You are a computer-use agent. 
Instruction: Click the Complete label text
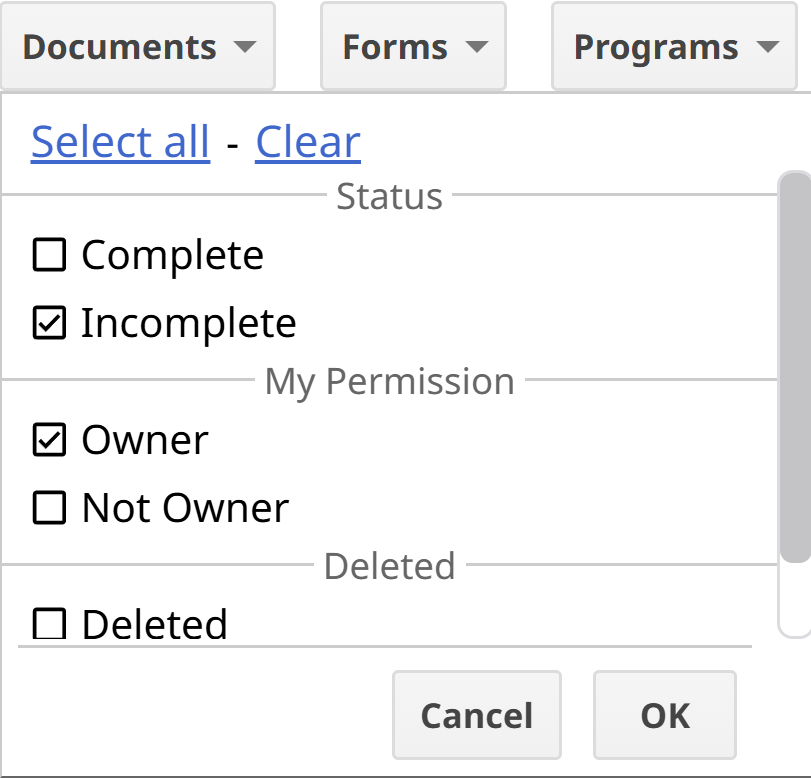coord(172,255)
